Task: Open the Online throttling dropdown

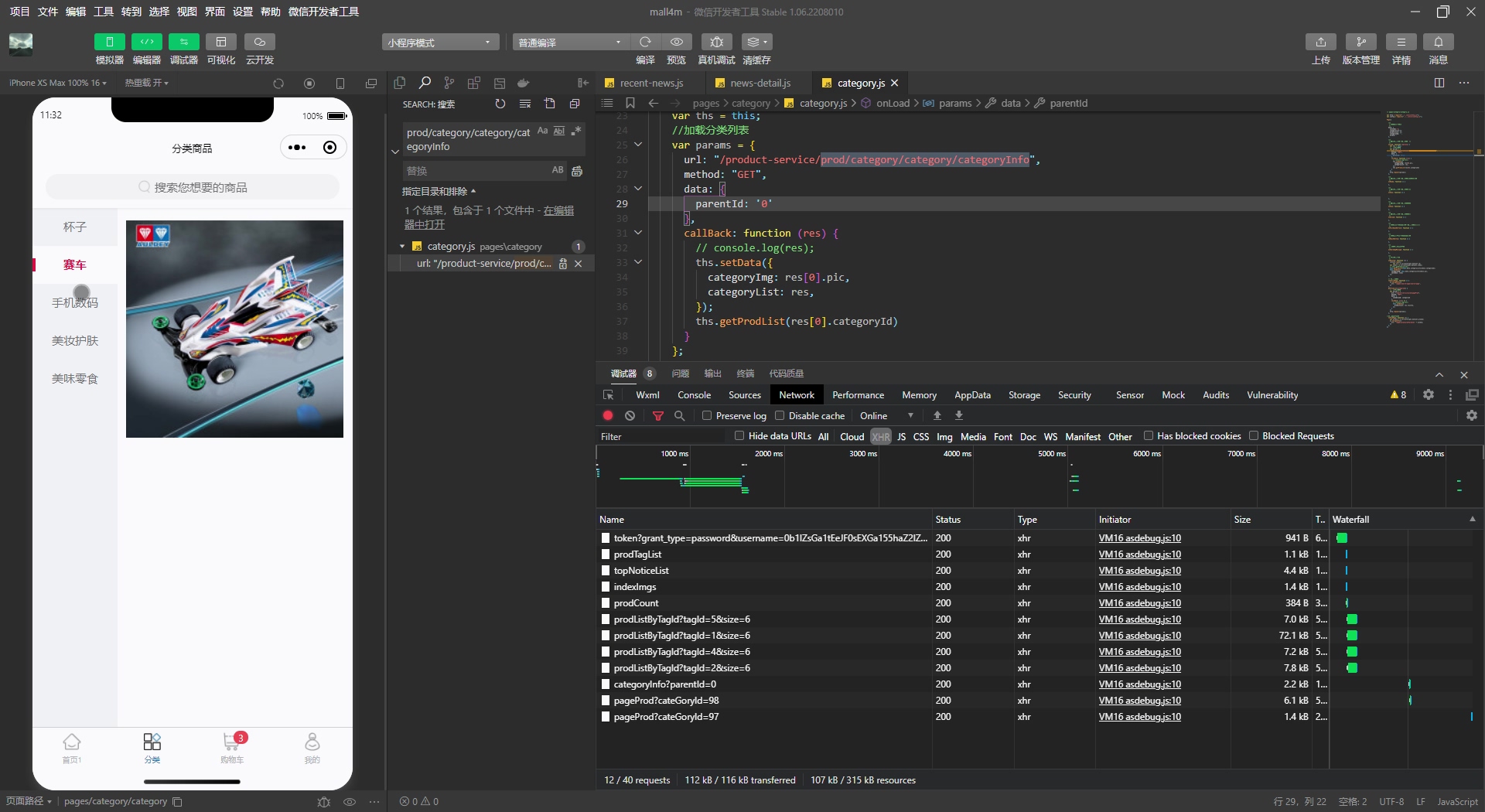Action: [886, 416]
